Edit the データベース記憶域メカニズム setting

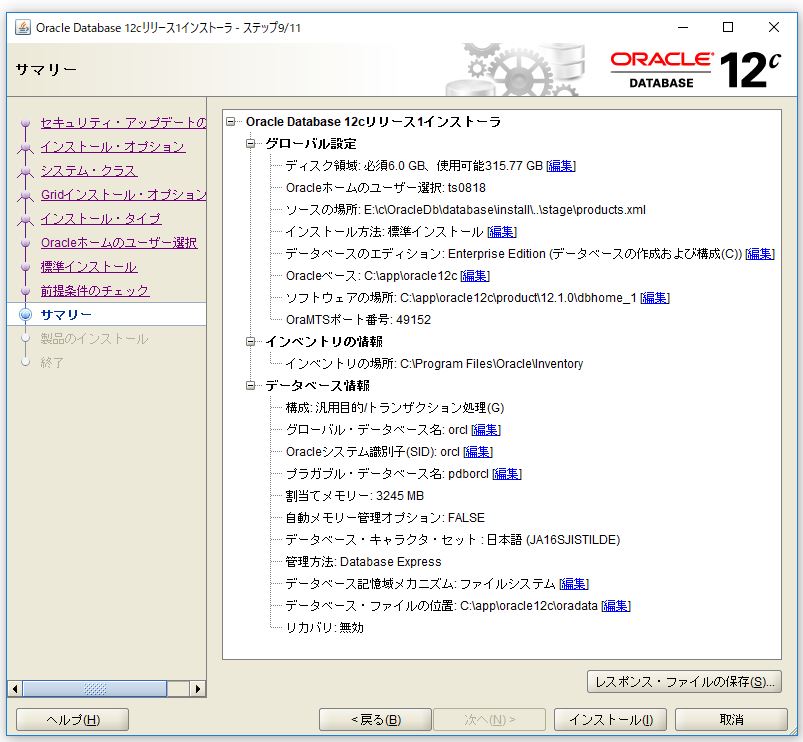(574, 584)
